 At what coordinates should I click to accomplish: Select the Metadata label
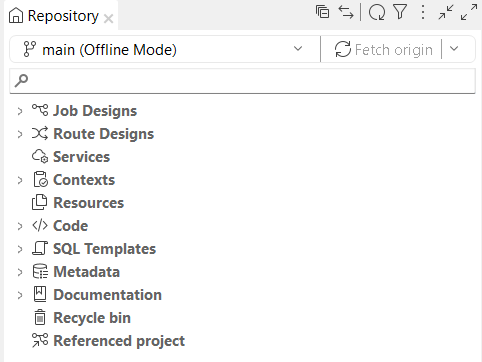[87, 272]
